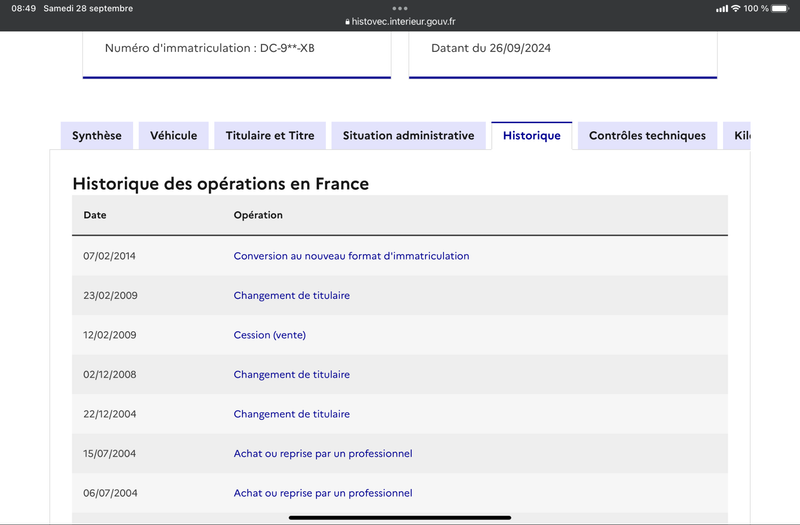Screen dimensions: 800x525
Task: Open Achat ou reprise dated 06/07/2004
Action: (x=323, y=493)
